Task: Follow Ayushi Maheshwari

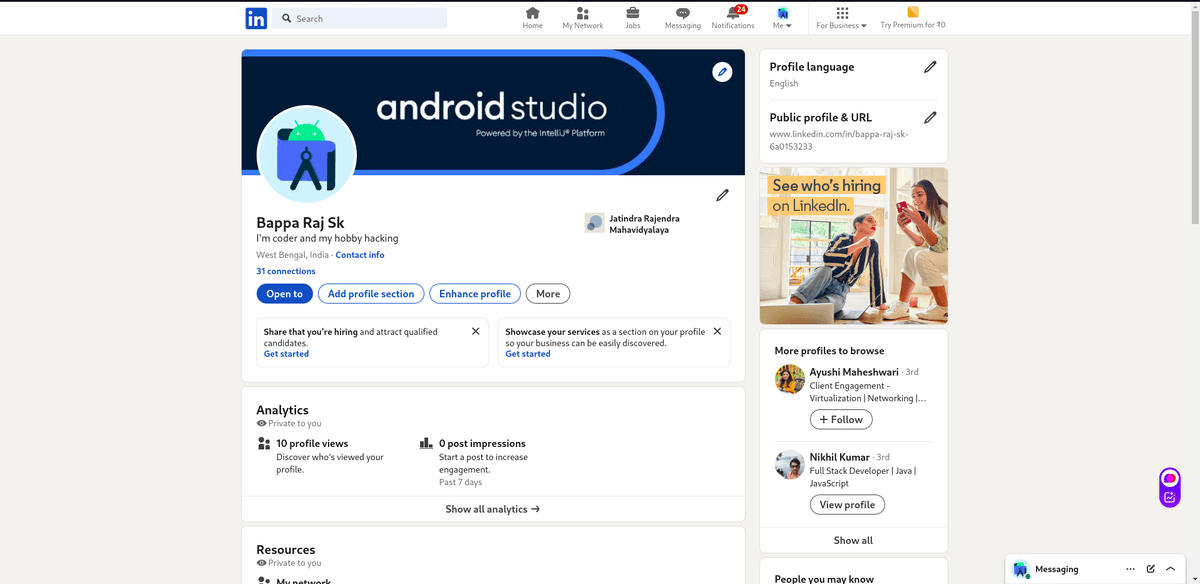Action: (x=840, y=420)
